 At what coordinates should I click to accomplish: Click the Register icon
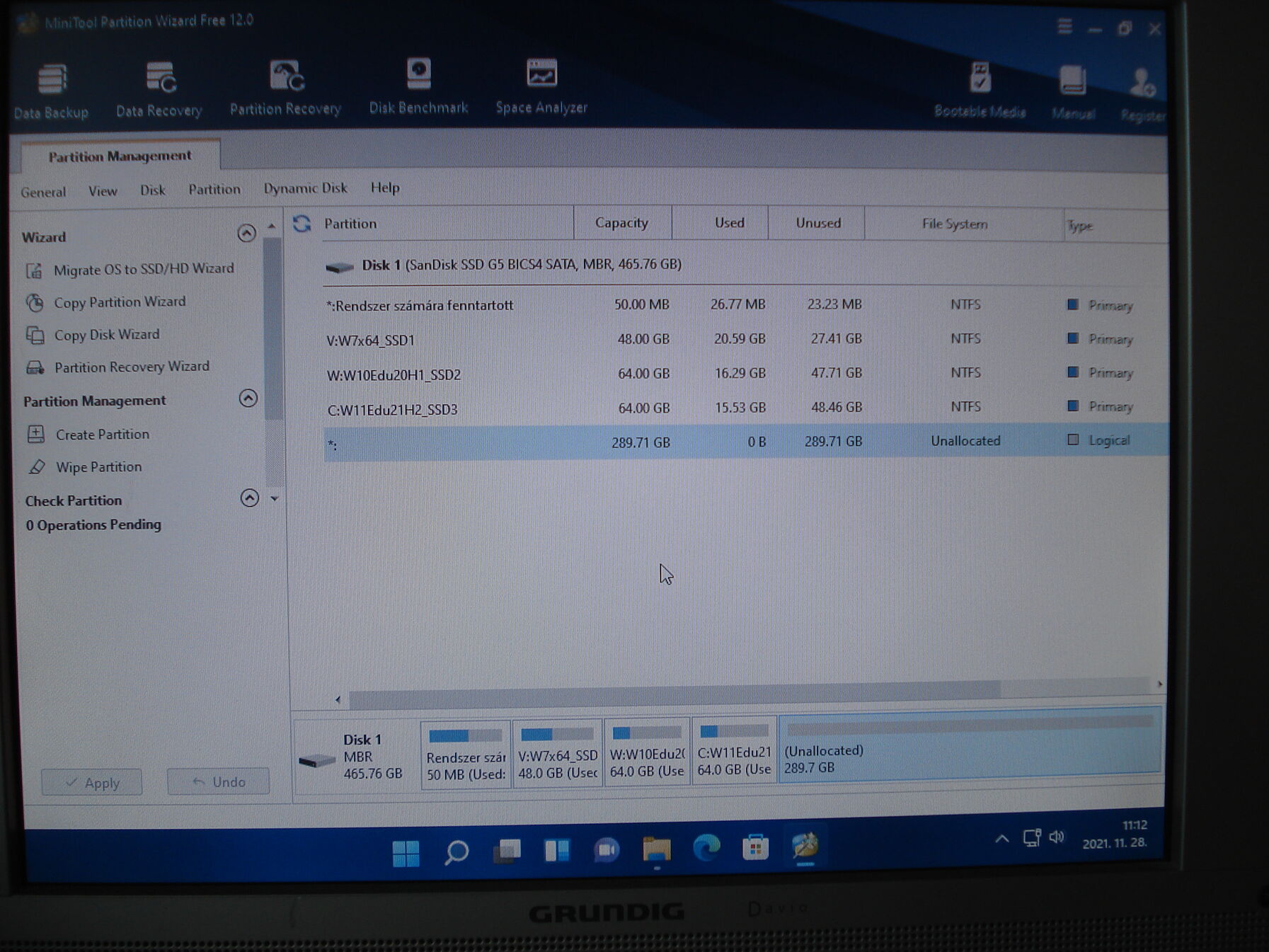coord(1142,94)
